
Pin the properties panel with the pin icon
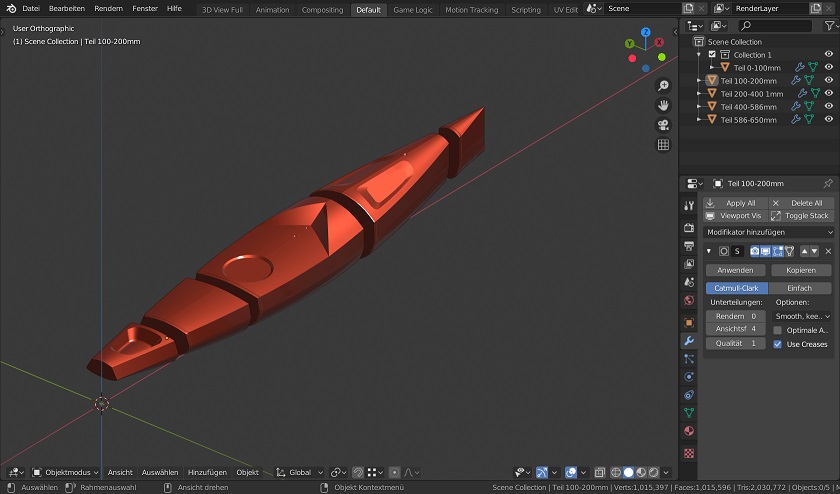[x=828, y=184]
